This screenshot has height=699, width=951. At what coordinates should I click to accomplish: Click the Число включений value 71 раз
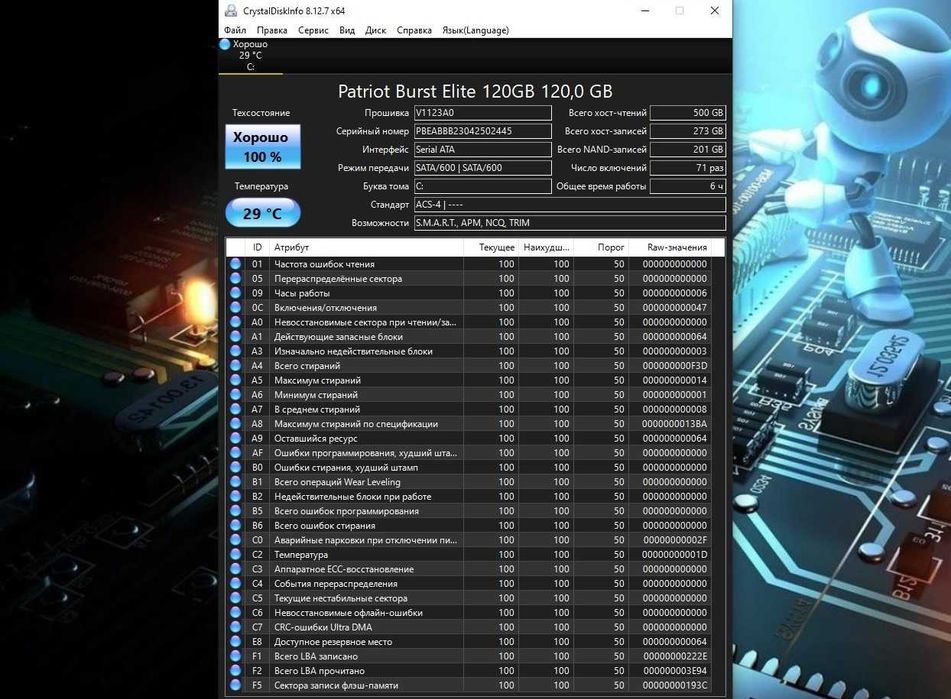tap(688, 168)
